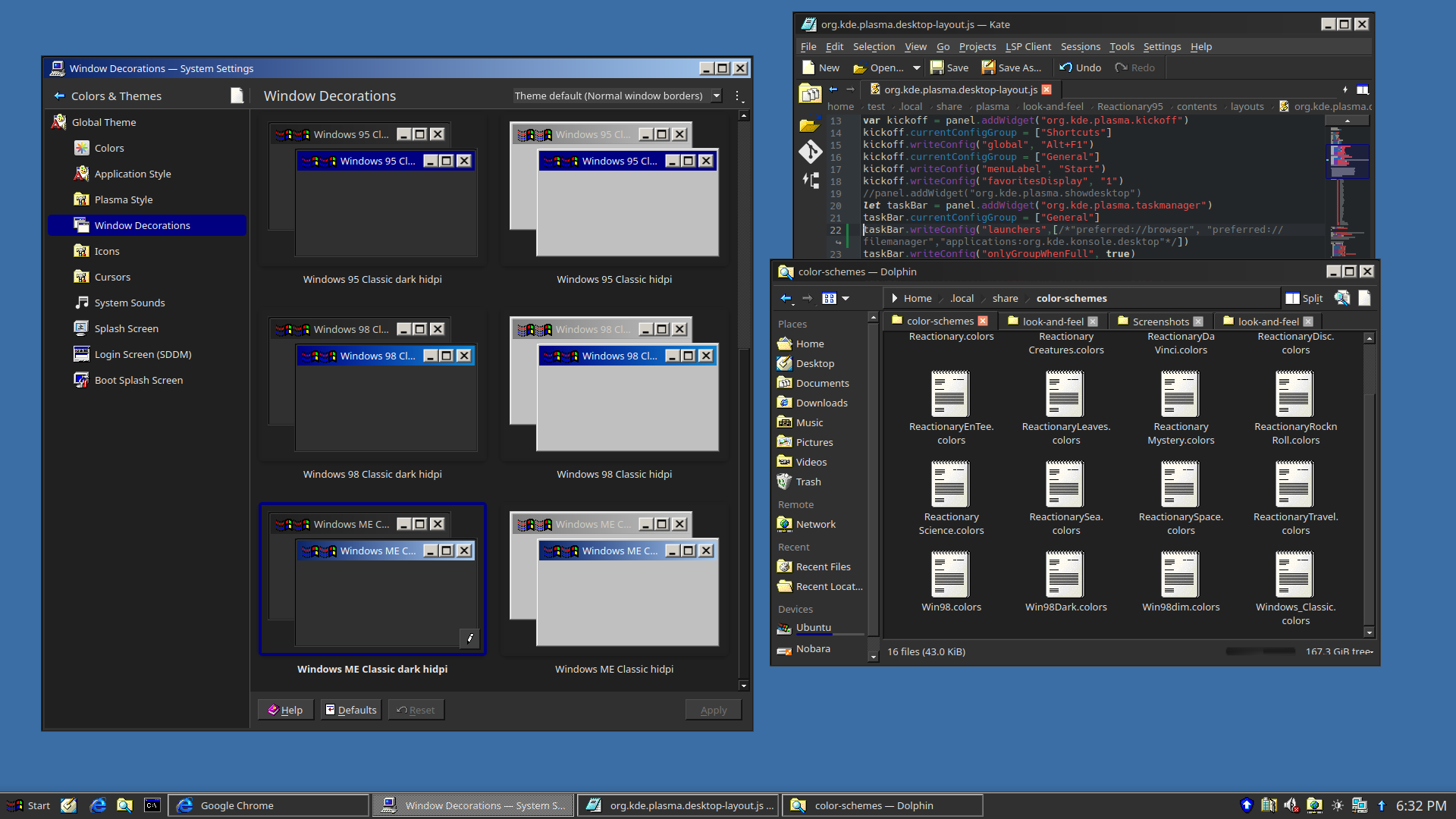Expand the Open... dropdown arrow in Kate
The image size is (1456, 819).
[x=916, y=67]
